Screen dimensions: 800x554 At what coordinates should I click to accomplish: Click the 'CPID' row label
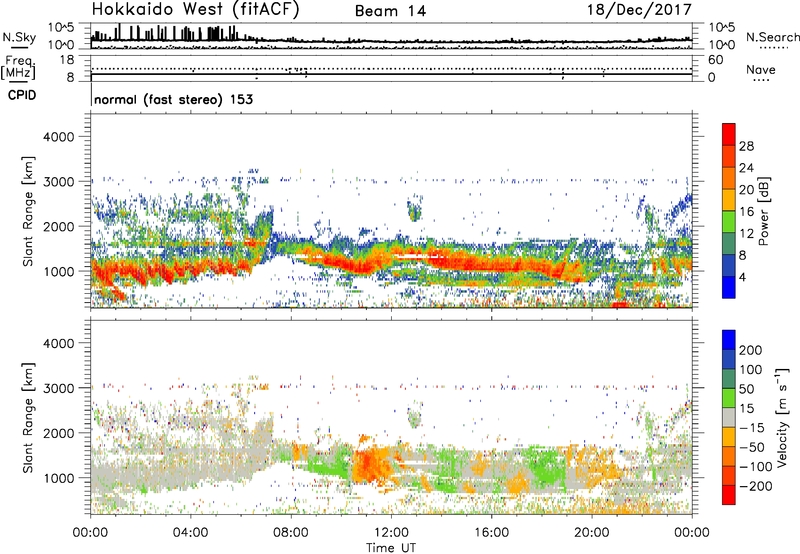(22, 95)
